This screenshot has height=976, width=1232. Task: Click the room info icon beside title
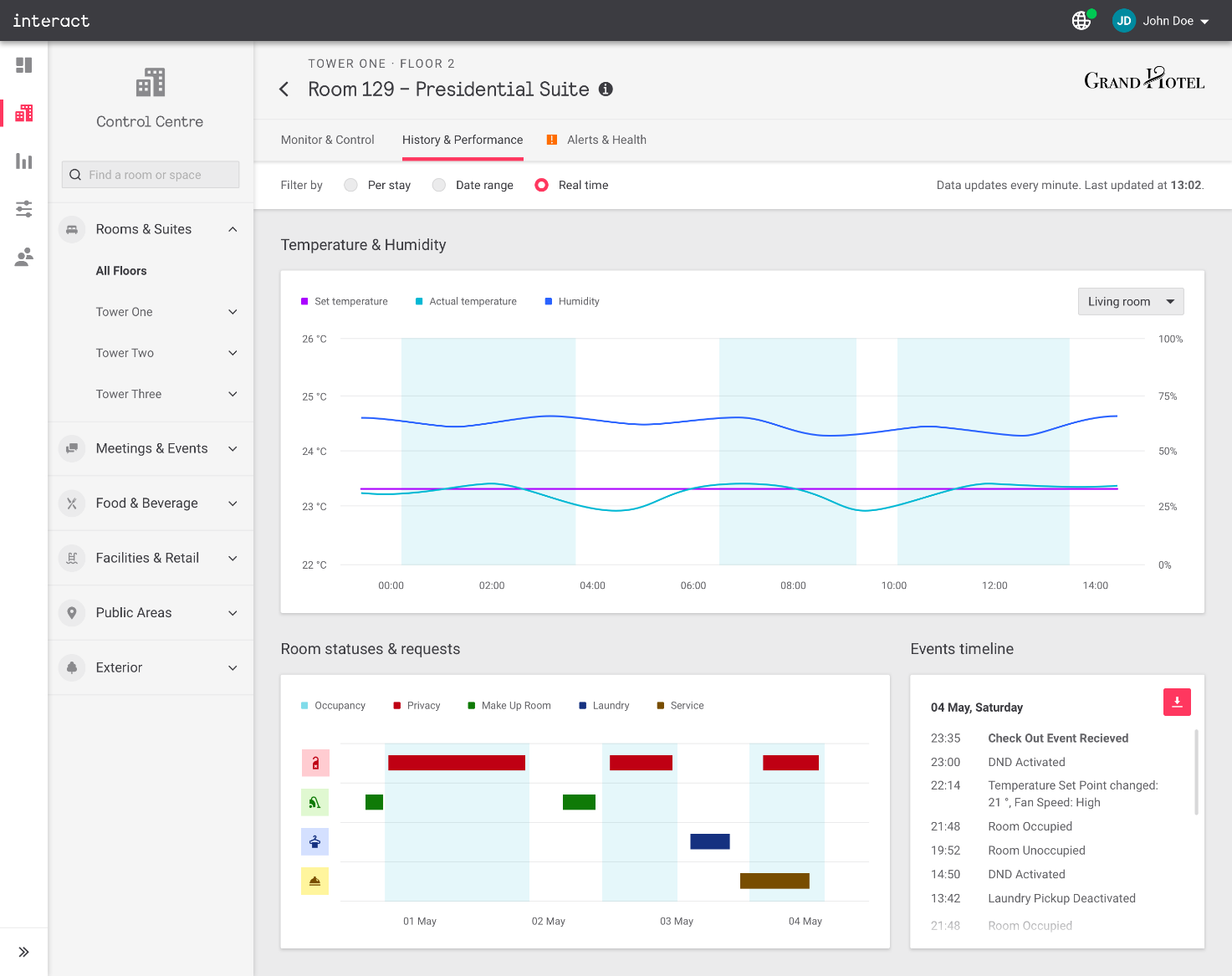(x=606, y=89)
